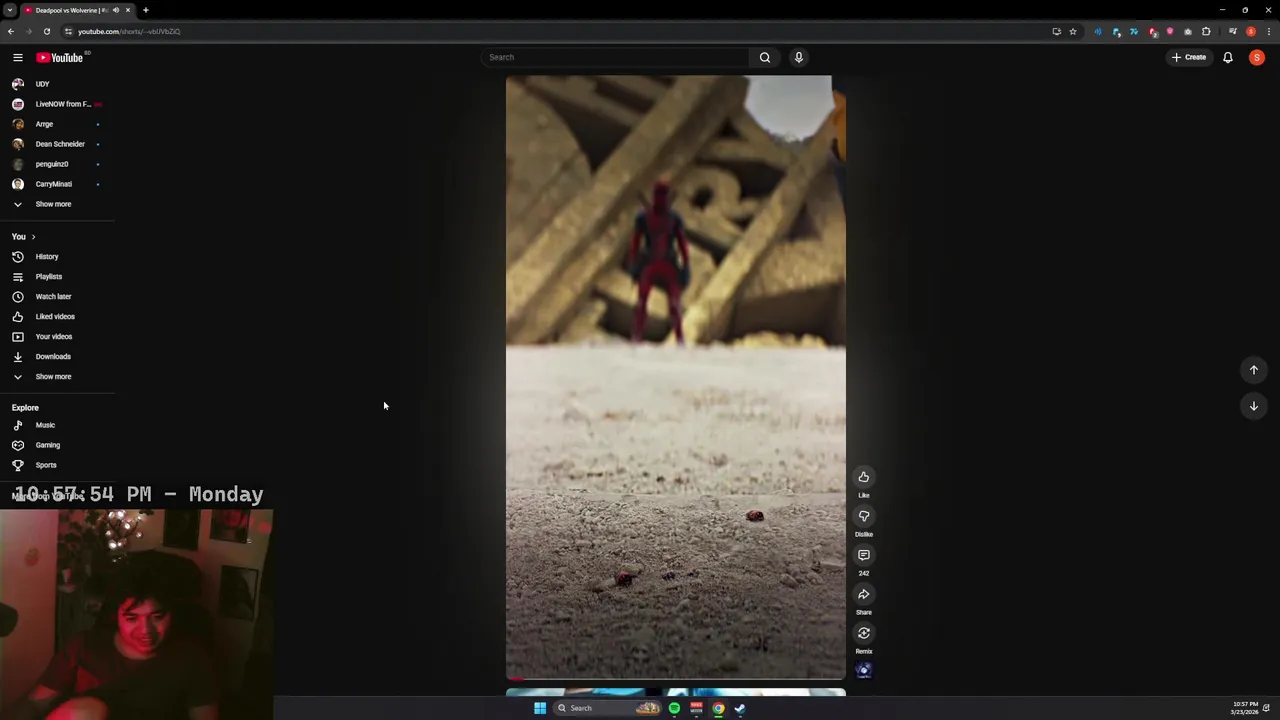1280x720 pixels.
Task: Open the YouTube hamburger guide menu
Action: pos(17,57)
